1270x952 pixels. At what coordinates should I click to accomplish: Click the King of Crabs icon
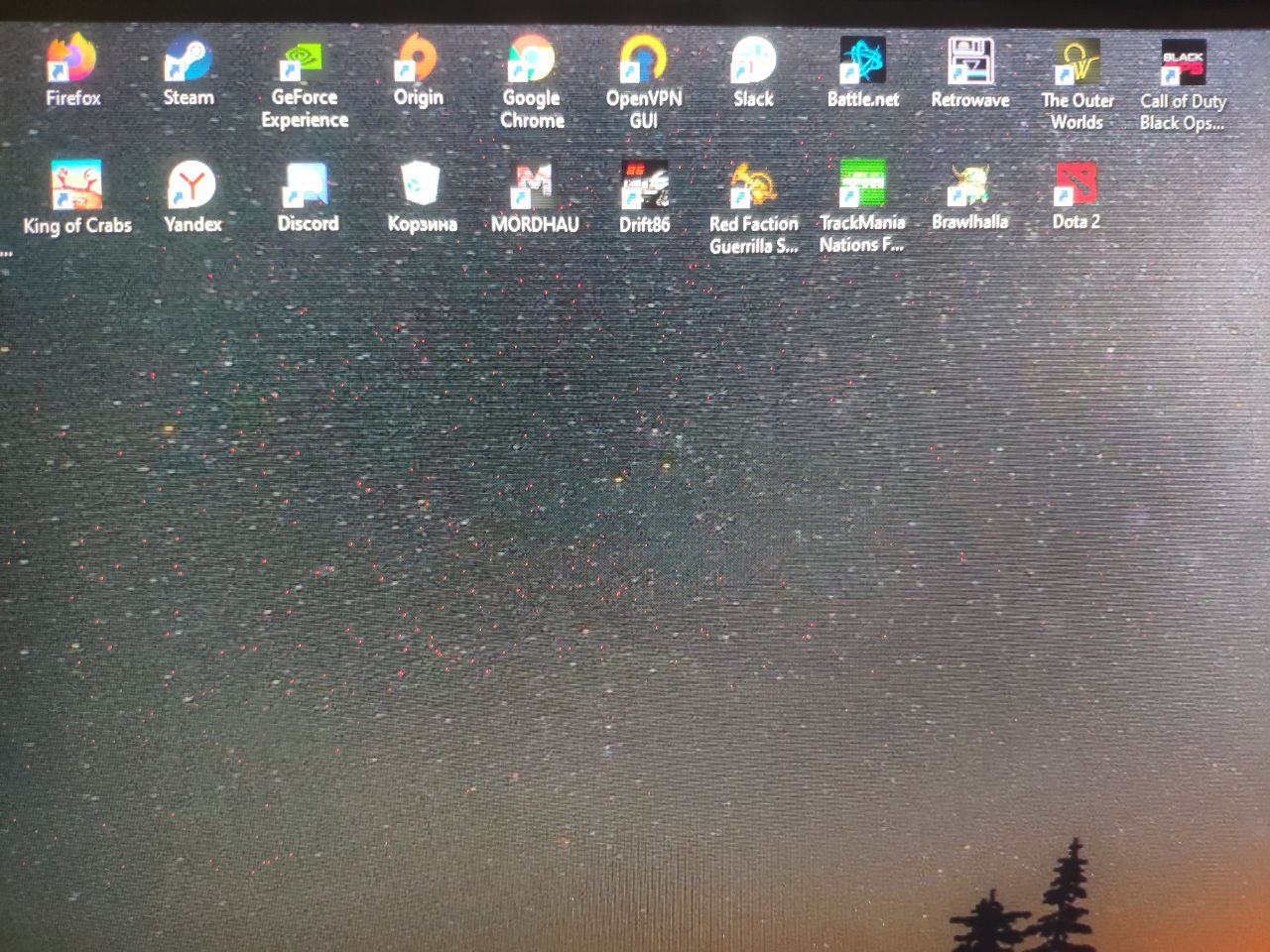(76, 185)
